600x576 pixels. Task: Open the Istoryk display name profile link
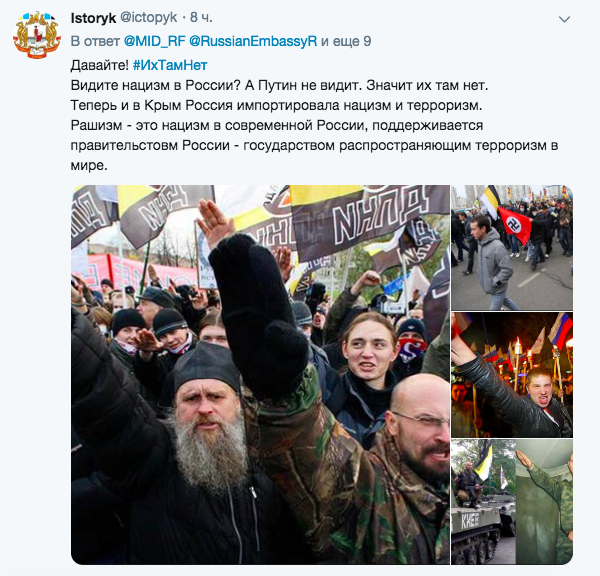[93, 18]
